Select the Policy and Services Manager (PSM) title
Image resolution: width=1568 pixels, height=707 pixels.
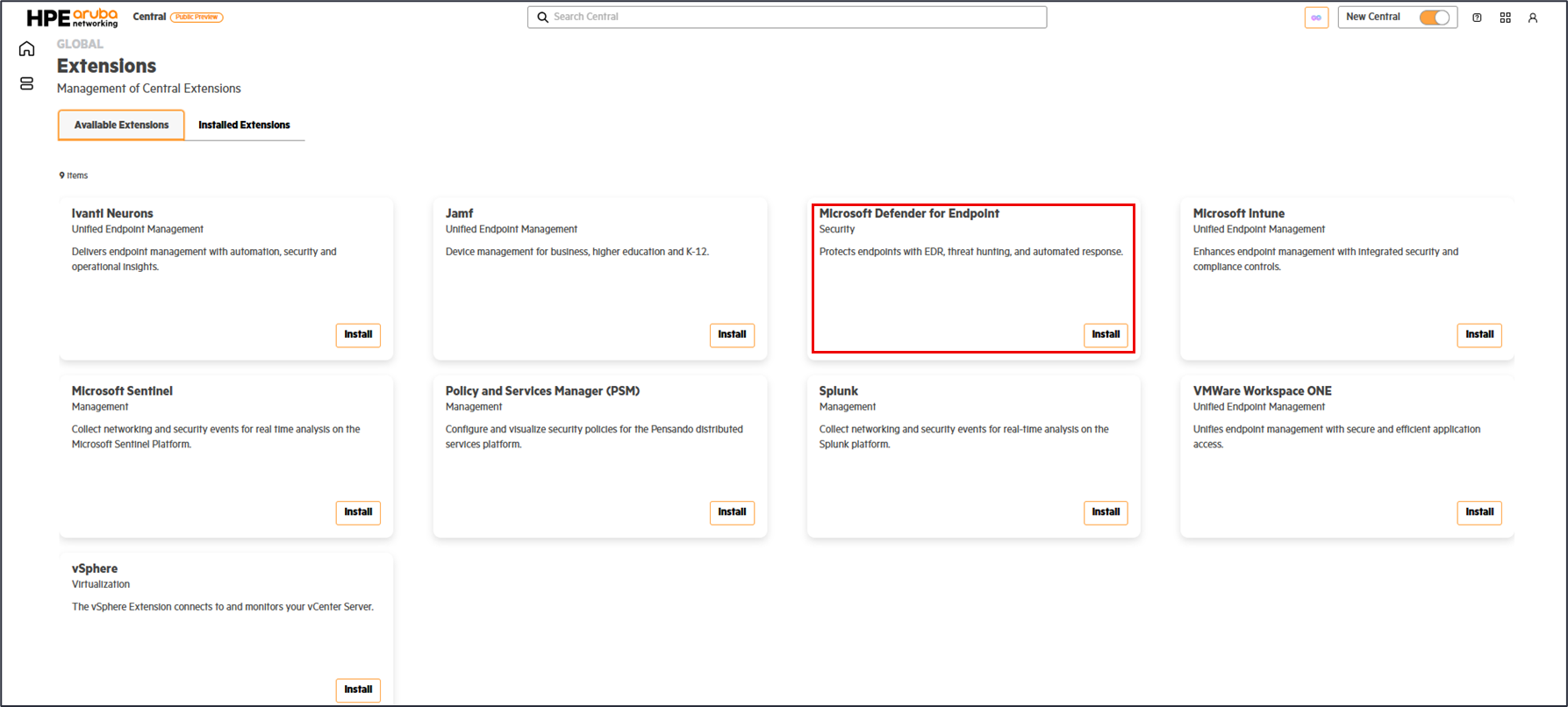click(x=542, y=391)
